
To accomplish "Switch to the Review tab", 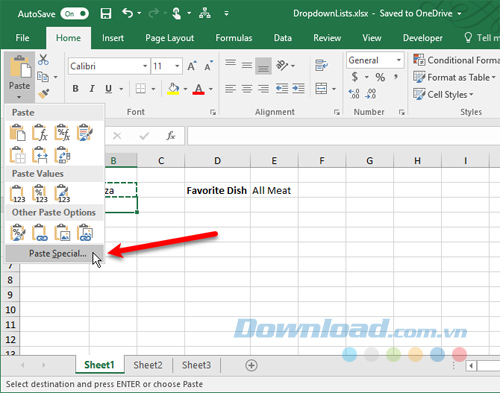I will 327,38.
